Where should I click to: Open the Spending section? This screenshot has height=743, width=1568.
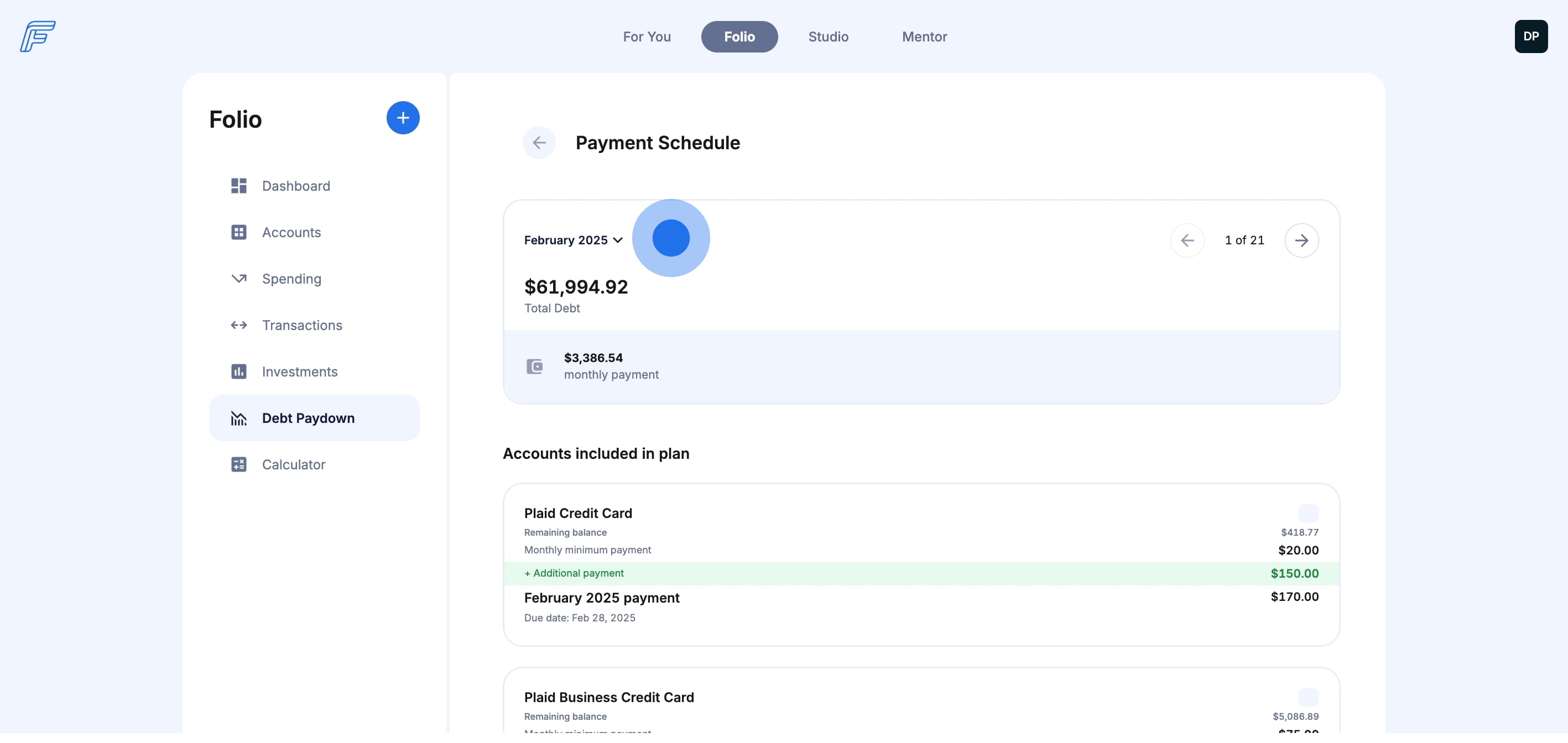pyautogui.click(x=291, y=279)
